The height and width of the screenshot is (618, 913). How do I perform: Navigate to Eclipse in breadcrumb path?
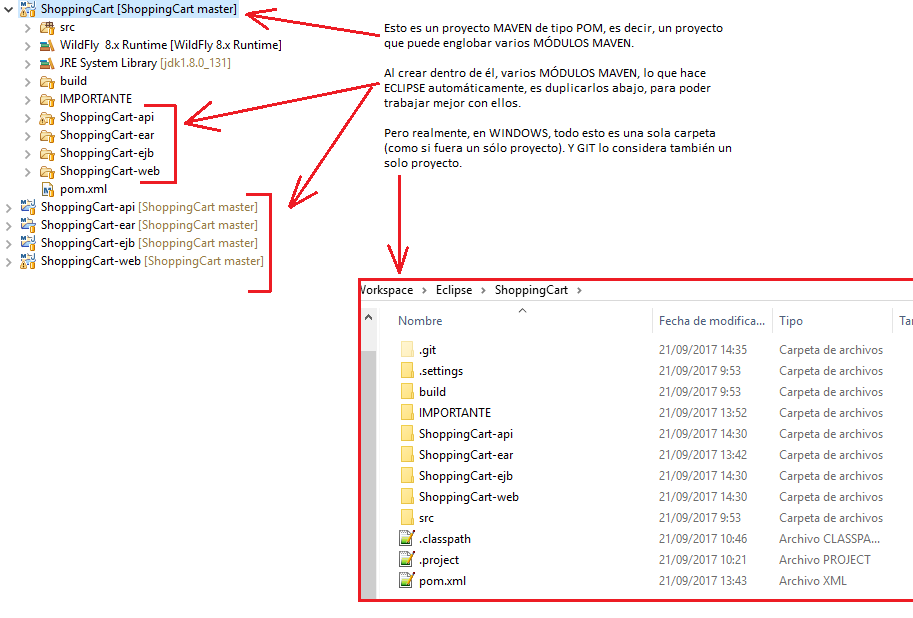pyautogui.click(x=454, y=290)
